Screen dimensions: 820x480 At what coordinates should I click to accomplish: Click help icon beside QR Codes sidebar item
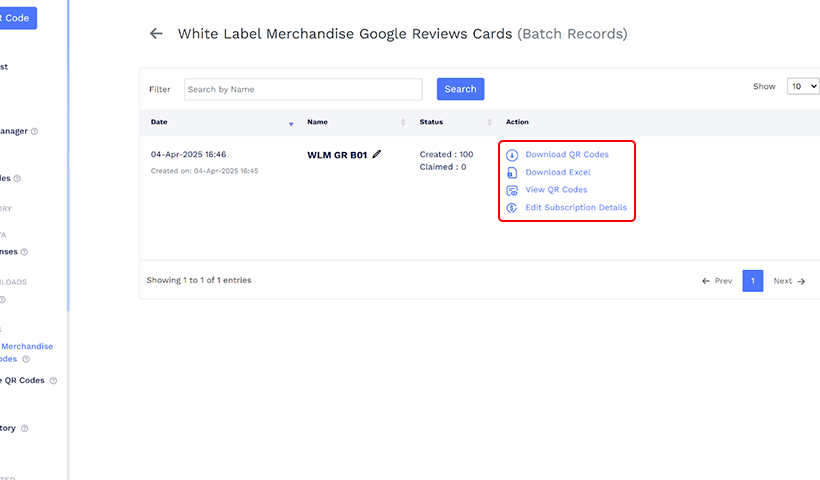54,380
